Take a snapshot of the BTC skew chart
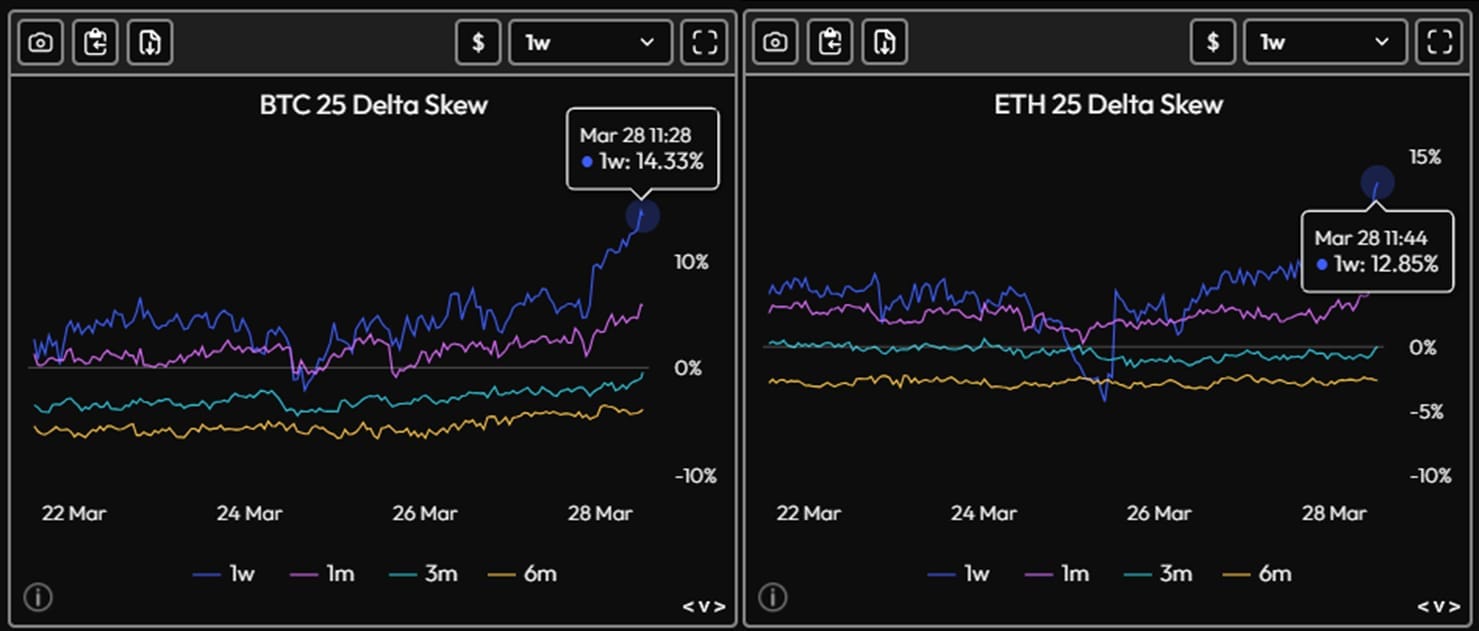The width and height of the screenshot is (1479, 631). (x=41, y=43)
